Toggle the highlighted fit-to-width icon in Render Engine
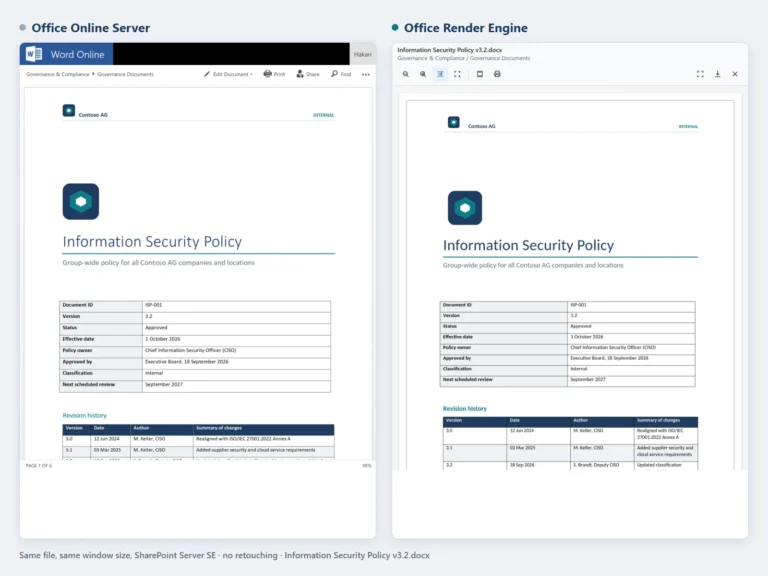This screenshot has height=576, width=768. click(440, 74)
